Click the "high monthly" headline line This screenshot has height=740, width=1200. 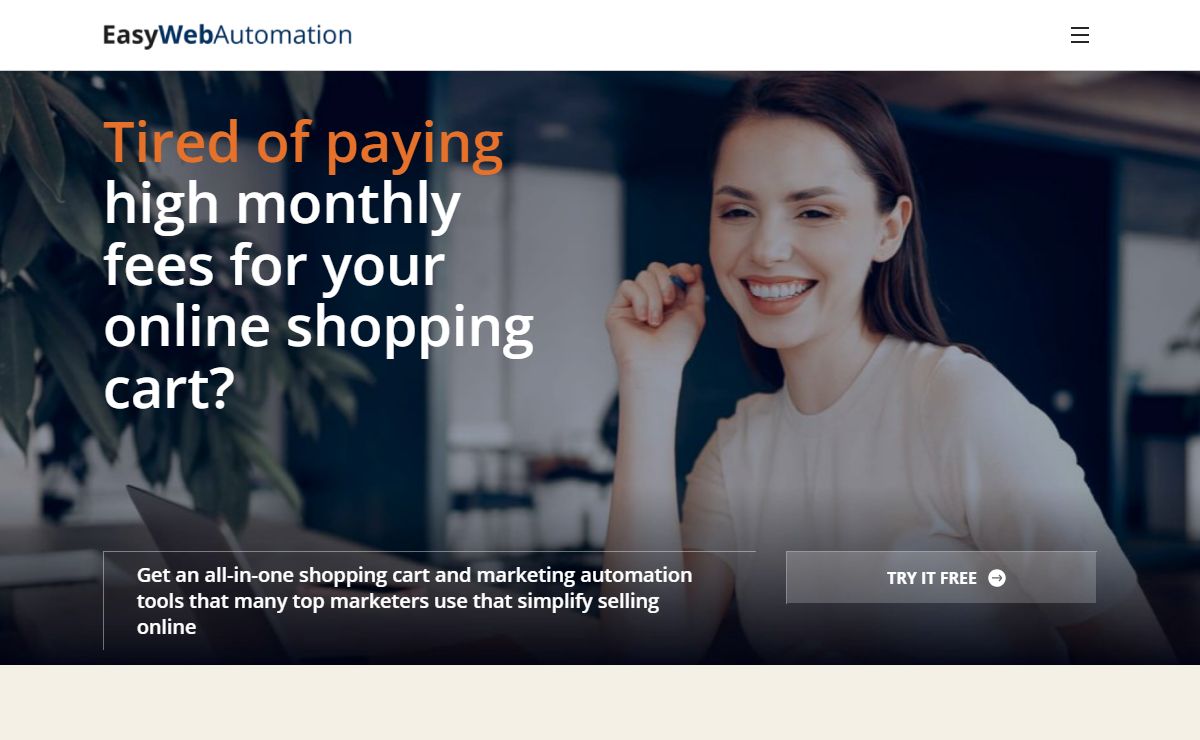pyautogui.click(x=282, y=203)
